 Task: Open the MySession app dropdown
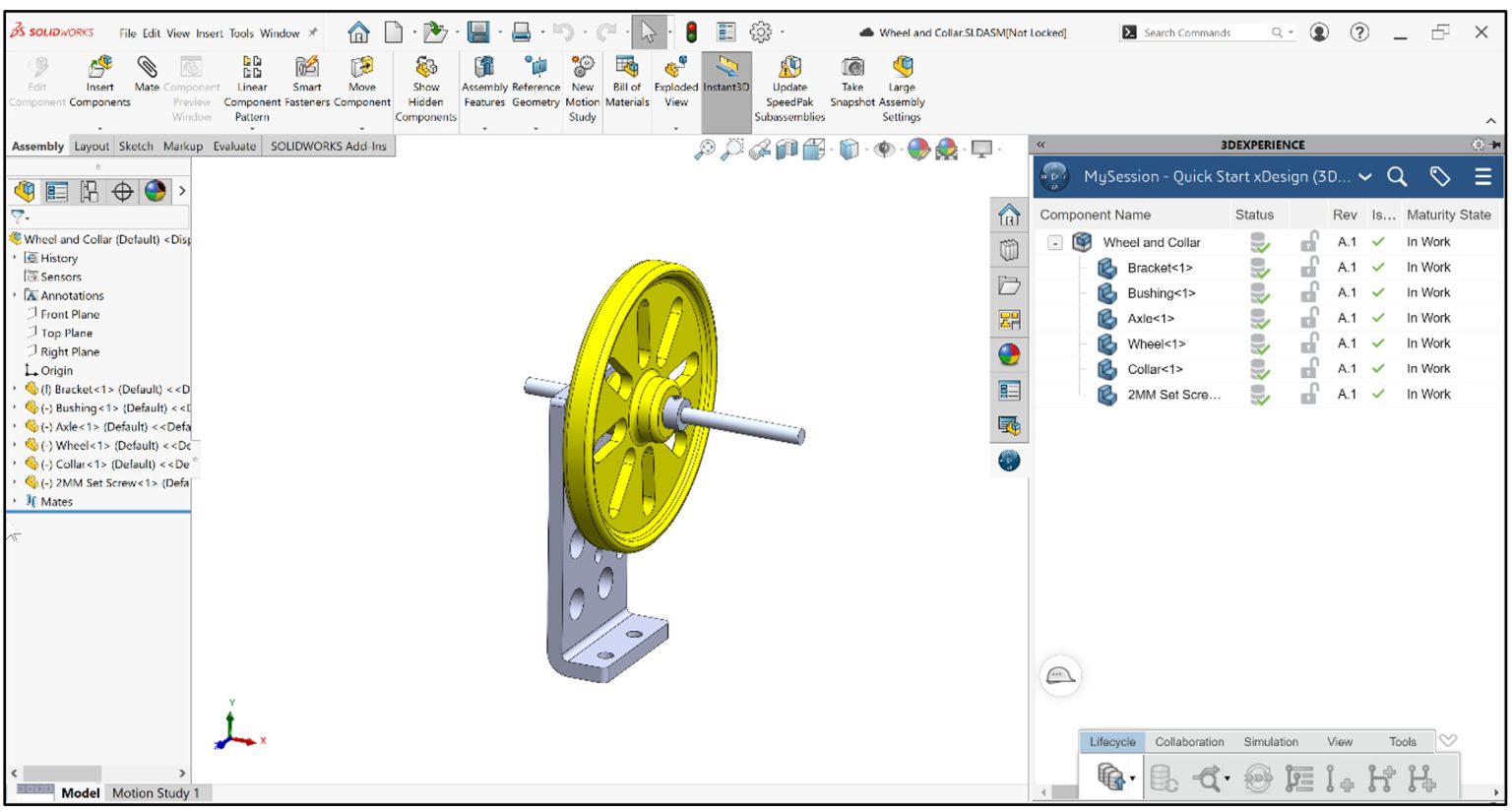1365,177
